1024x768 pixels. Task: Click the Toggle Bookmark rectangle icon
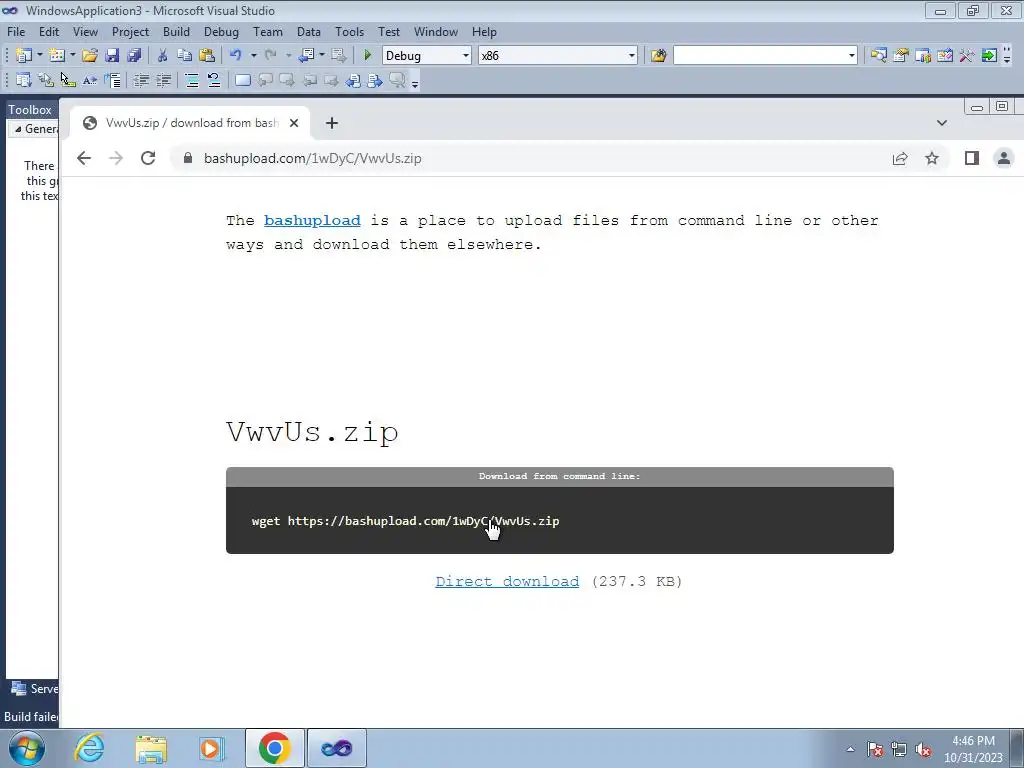click(x=242, y=80)
